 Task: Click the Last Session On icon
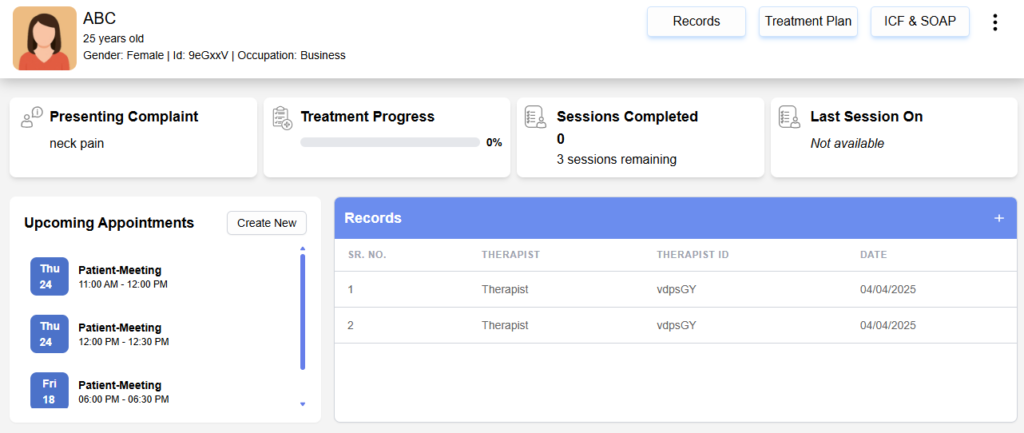(x=790, y=117)
